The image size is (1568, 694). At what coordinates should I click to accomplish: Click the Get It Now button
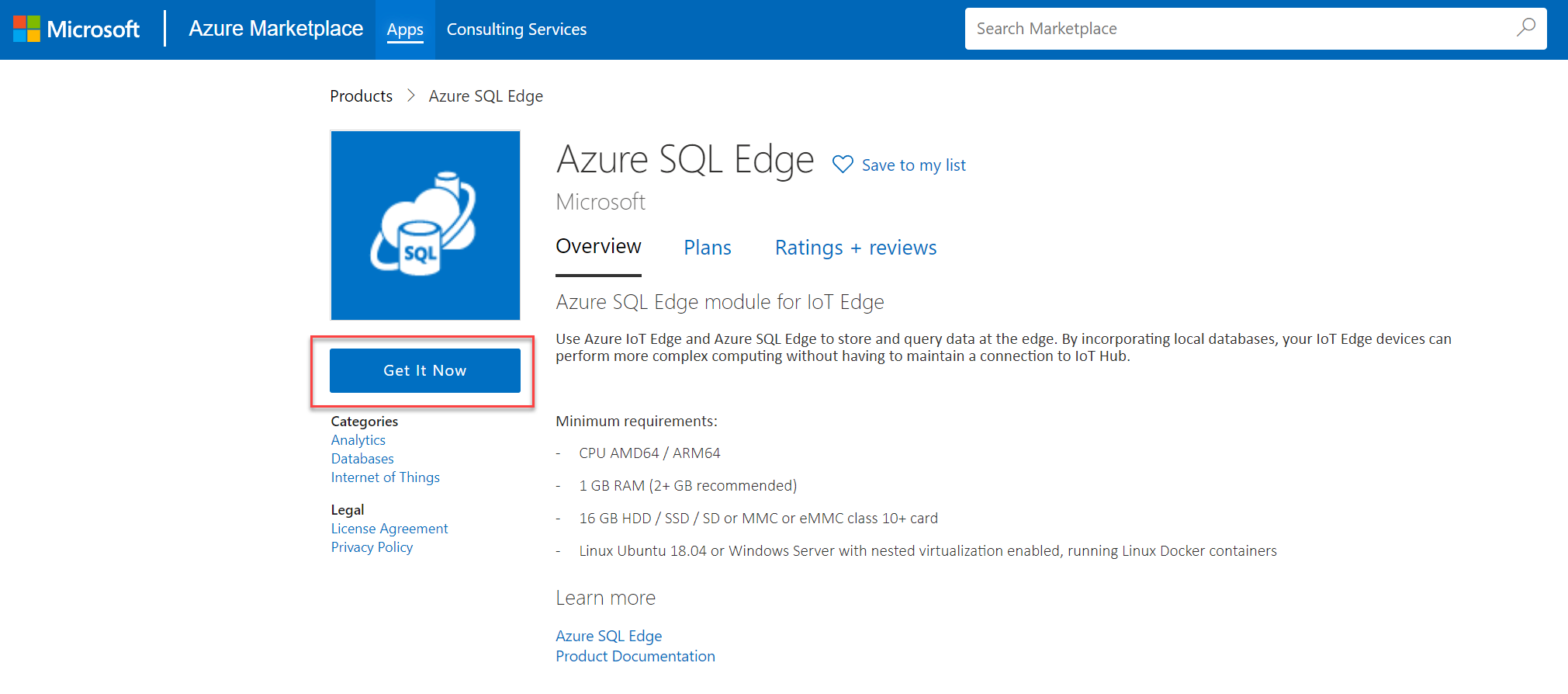[425, 370]
